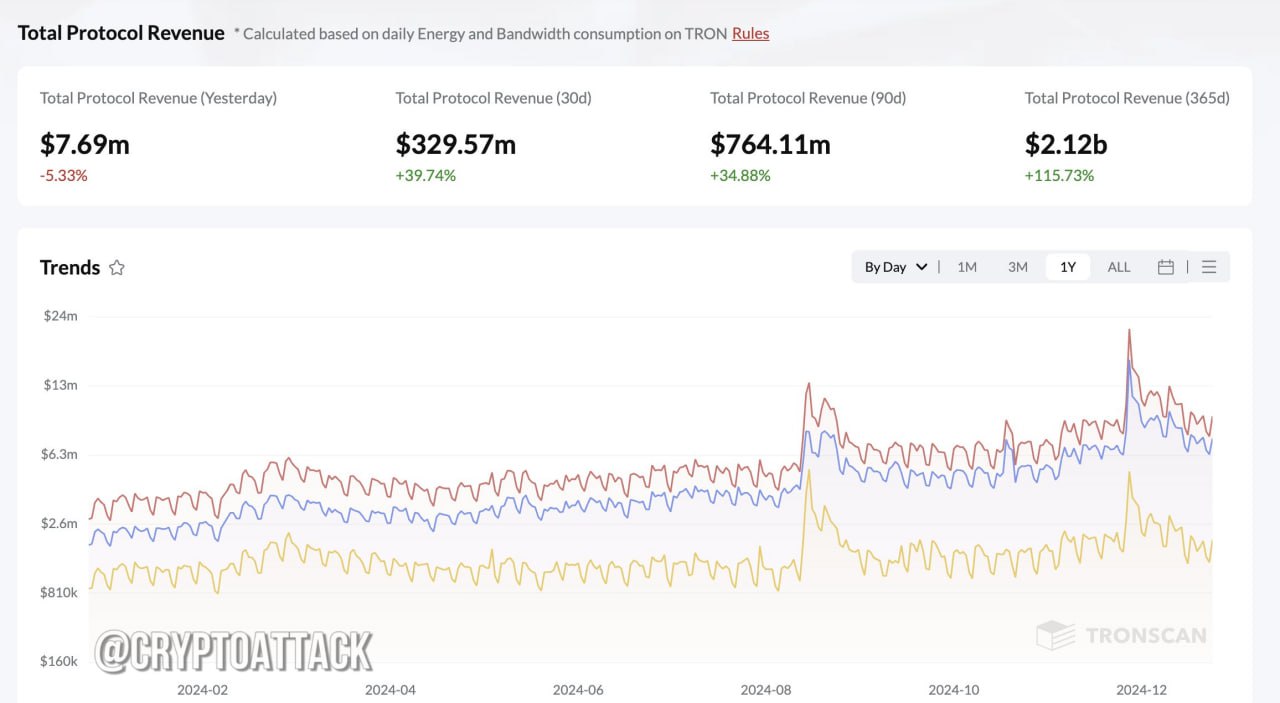Click the +115.73% change figure
Screen dimensions: 1280x703
pyautogui.click(x=1059, y=175)
